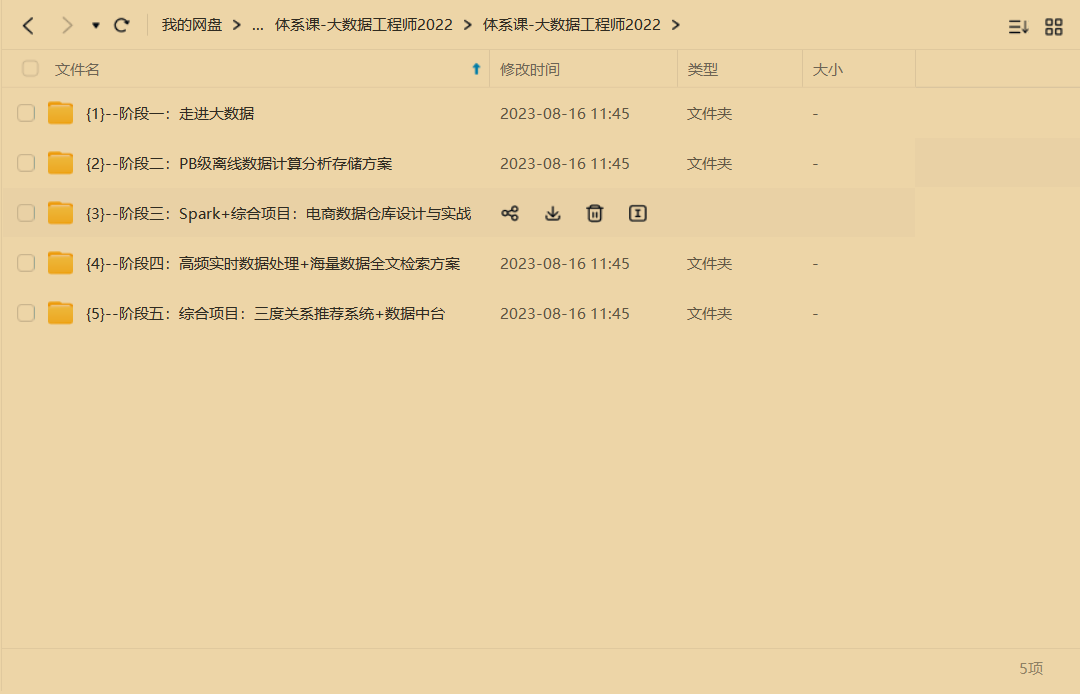Expand the chevron after the last breadcrumb
1080x694 pixels.
click(676, 25)
